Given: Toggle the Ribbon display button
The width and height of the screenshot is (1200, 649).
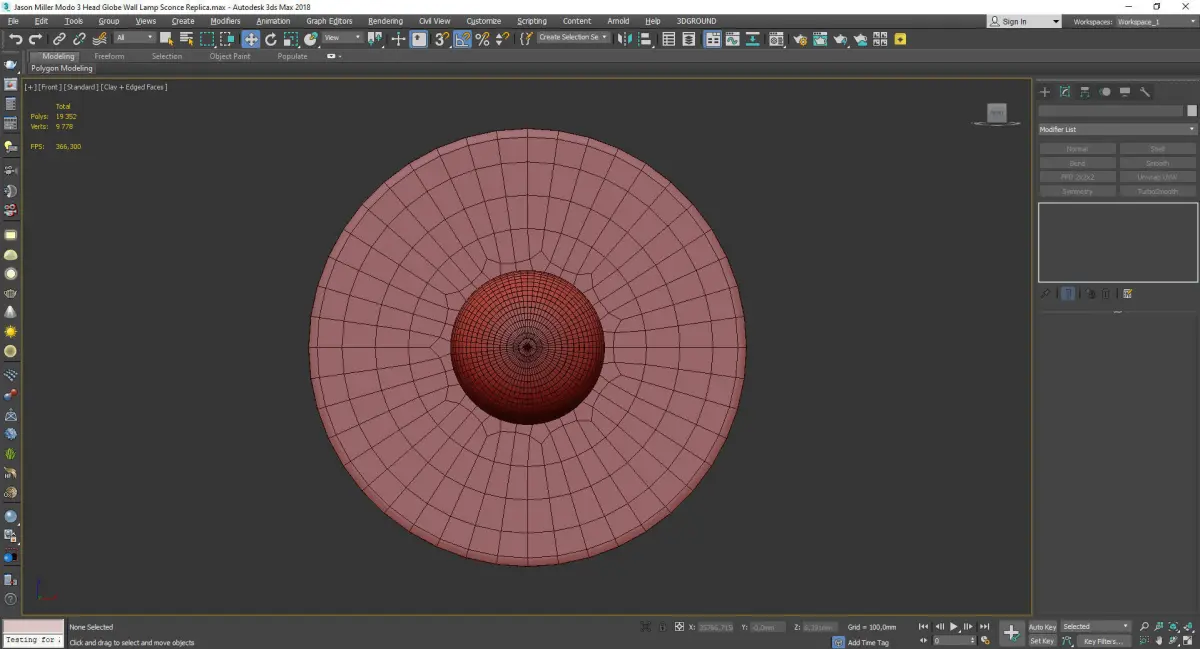Looking at the screenshot, I should 713,39.
